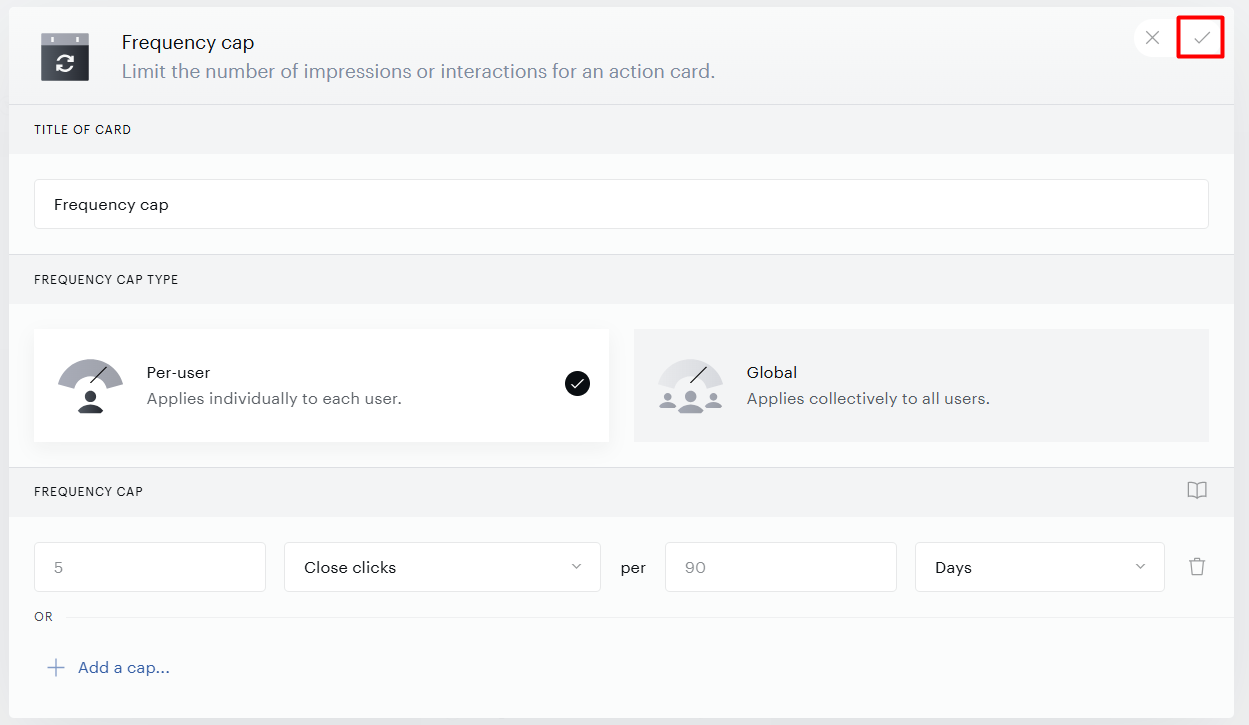Image resolution: width=1249 pixels, height=725 pixels.
Task: Open the documentation book icon
Action: point(1197,491)
